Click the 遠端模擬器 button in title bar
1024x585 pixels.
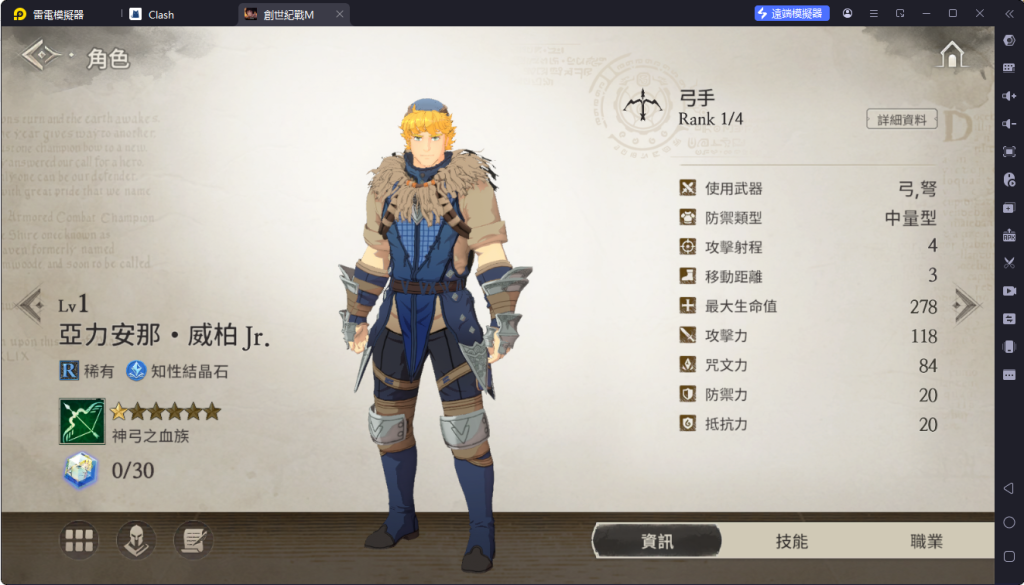(x=792, y=13)
